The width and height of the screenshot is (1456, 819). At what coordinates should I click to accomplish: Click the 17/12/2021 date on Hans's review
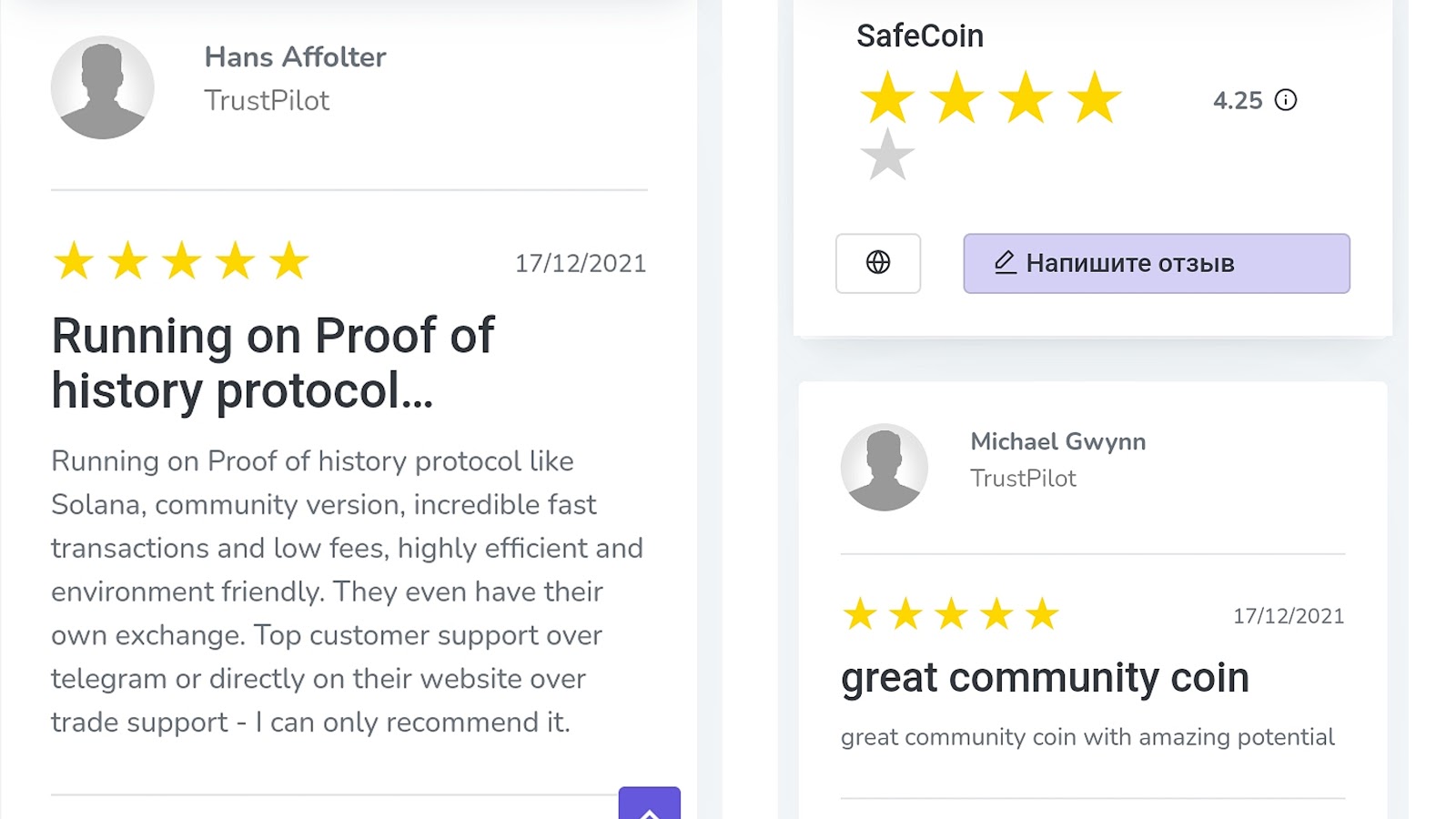(x=581, y=264)
